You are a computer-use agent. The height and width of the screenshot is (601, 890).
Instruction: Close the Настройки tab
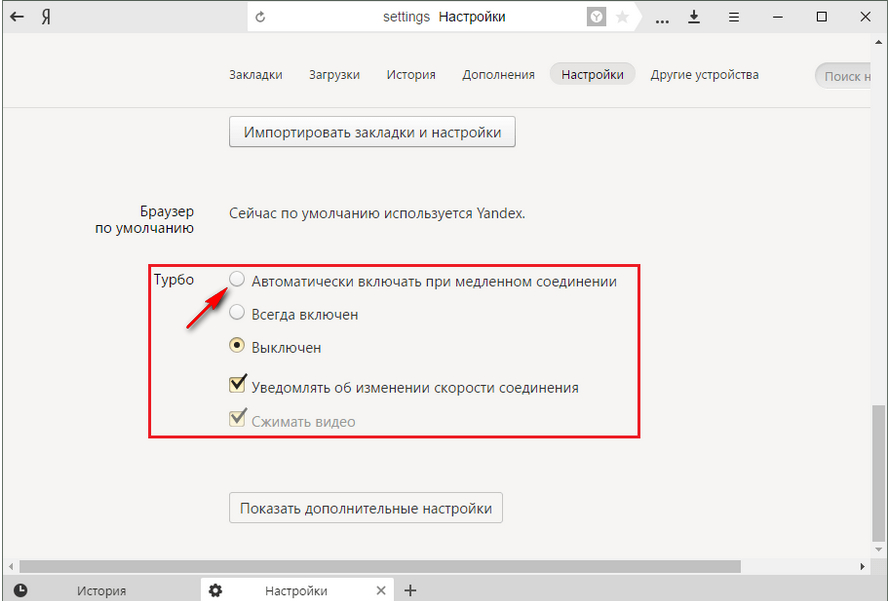point(381,590)
